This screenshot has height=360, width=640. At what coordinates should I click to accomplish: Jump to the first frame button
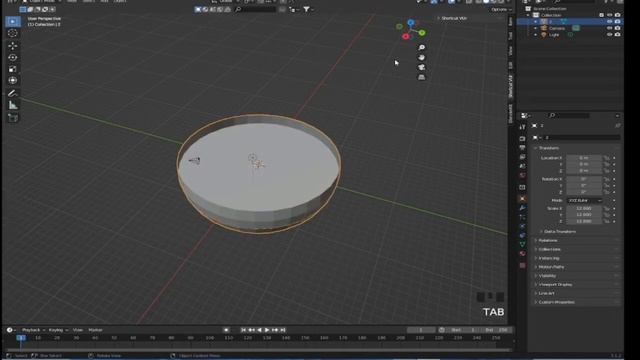pyautogui.click(x=243, y=330)
